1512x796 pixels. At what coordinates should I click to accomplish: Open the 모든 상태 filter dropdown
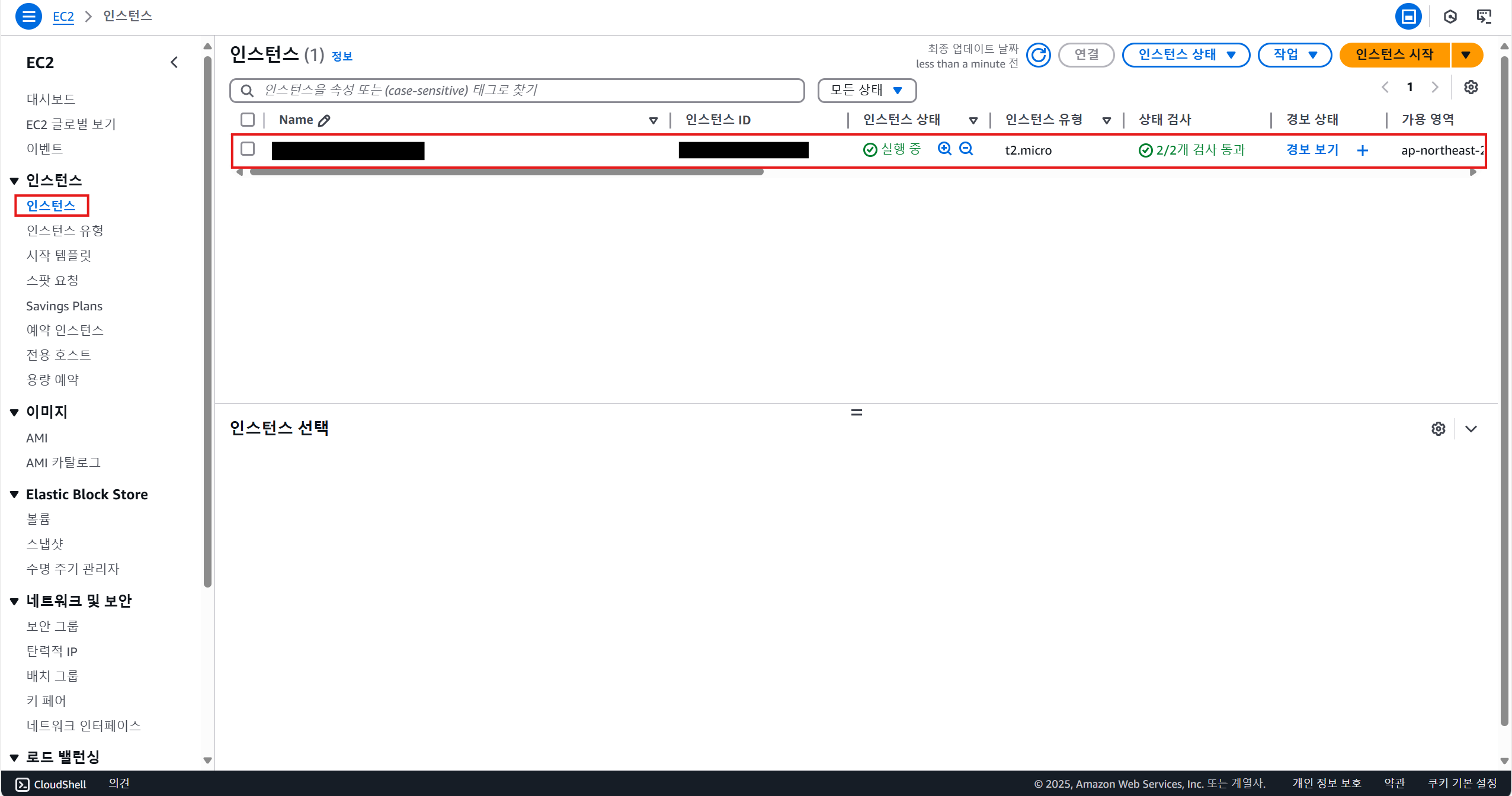(866, 90)
